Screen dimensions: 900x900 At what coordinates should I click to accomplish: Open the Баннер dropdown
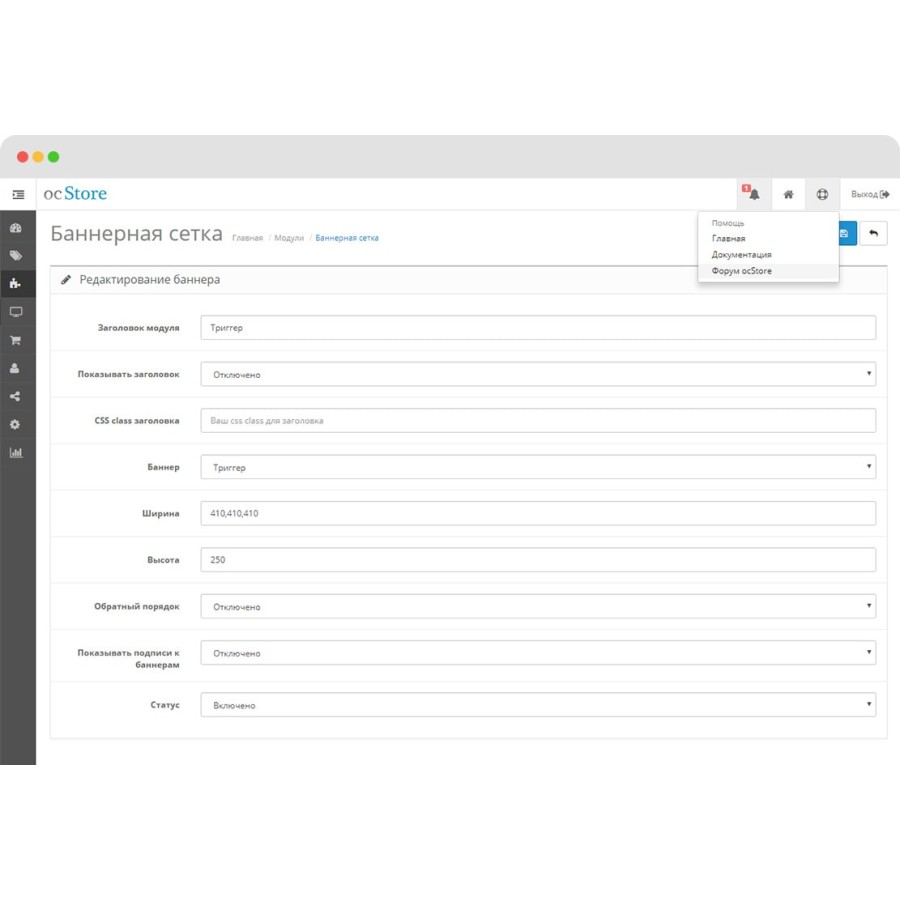538,467
